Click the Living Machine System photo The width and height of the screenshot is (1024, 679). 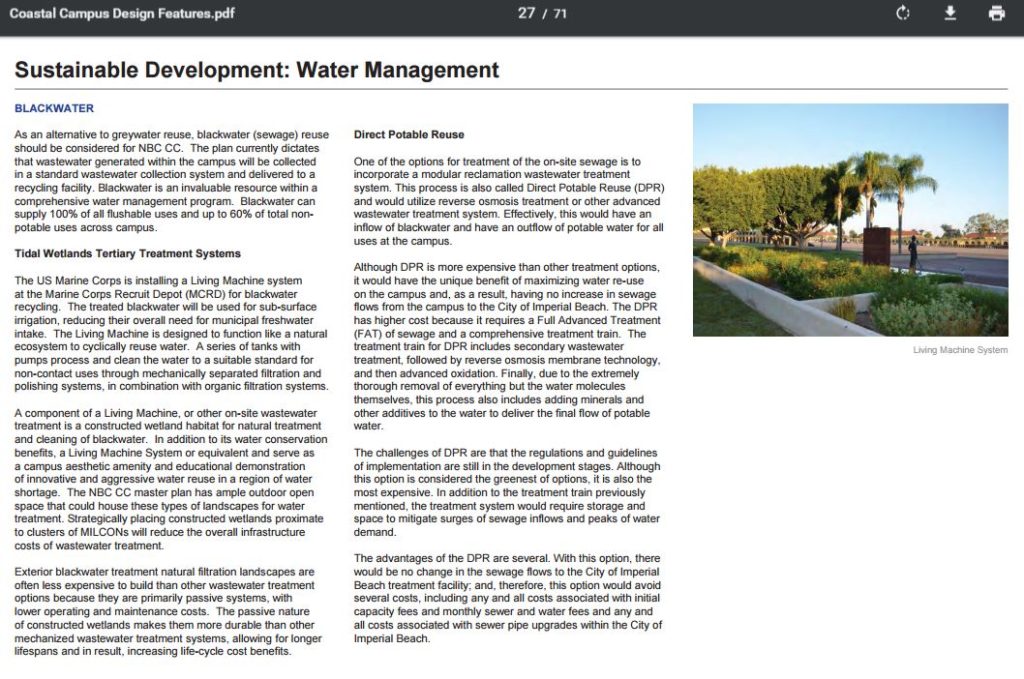[x=850, y=220]
